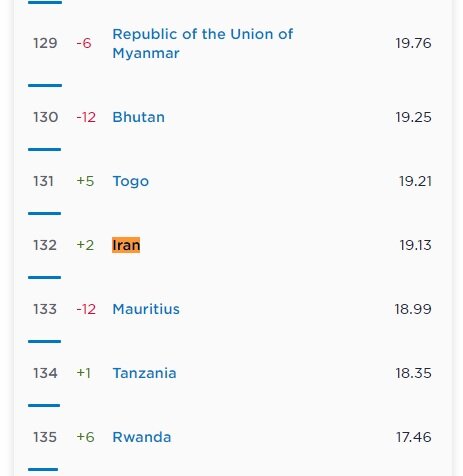Click the highlighted Iran entry

(126, 245)
